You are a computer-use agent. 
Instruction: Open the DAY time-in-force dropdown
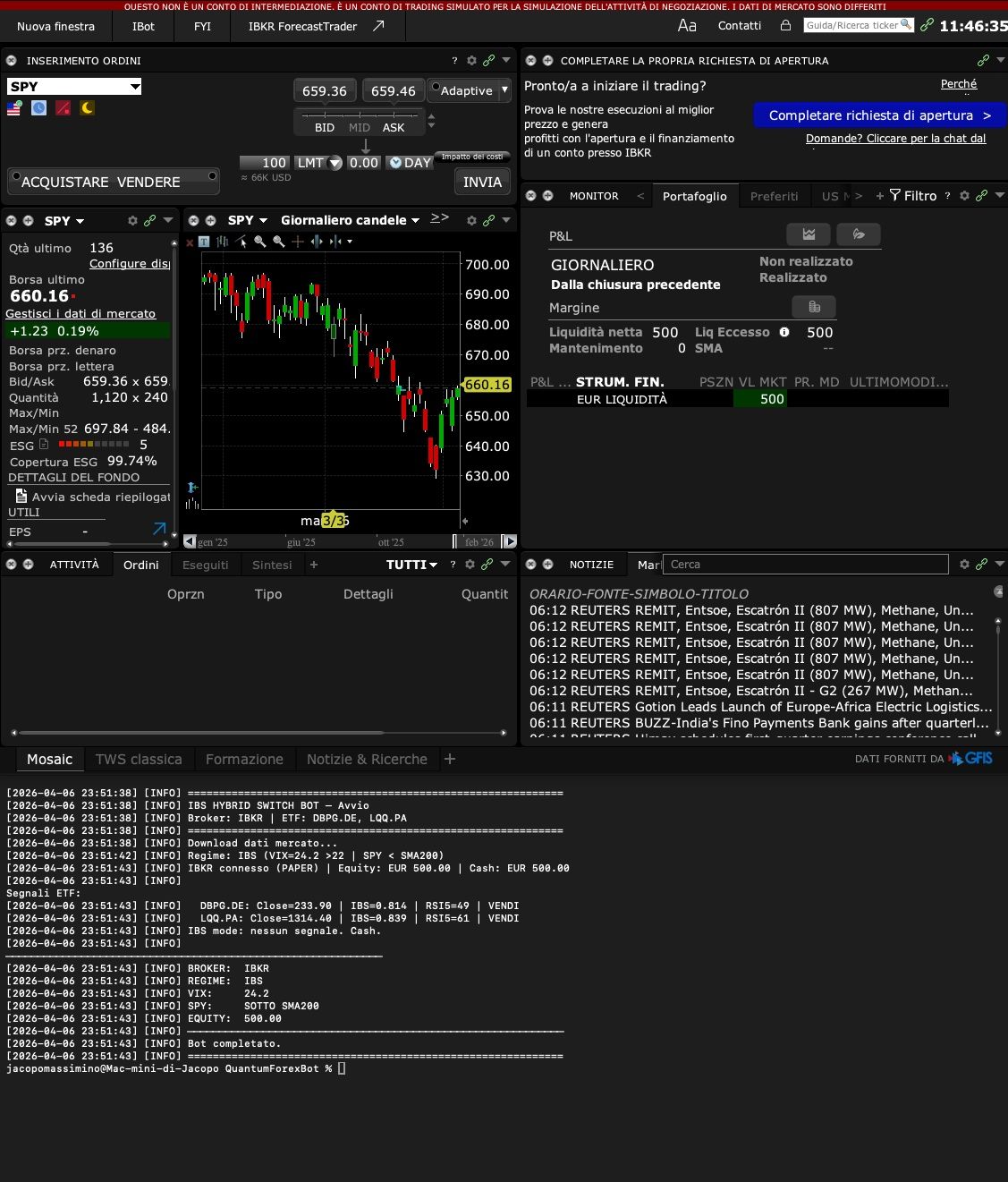(x=410, y=163)
